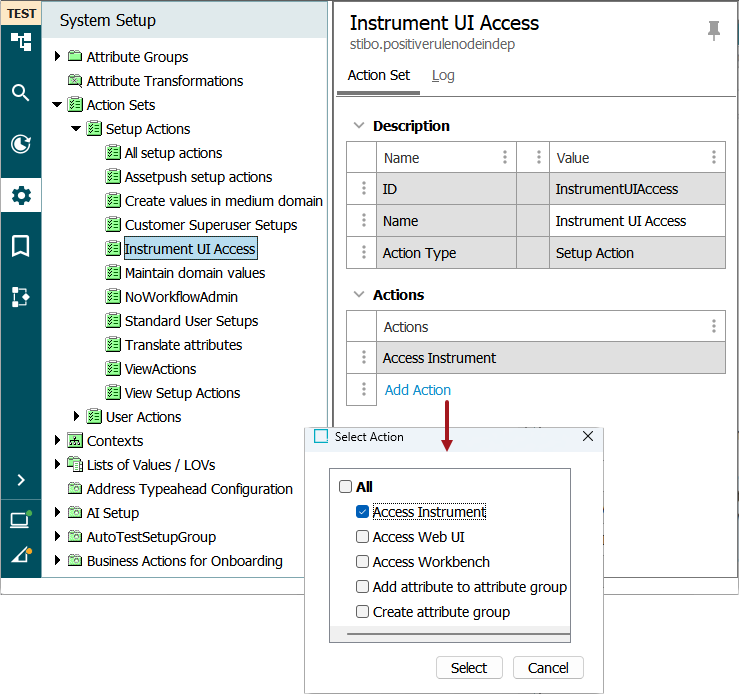The height and width of the screenshot is (694, 739).
Task: Open the Tree navigation icon in sidebar
Action: click(21, 42)
